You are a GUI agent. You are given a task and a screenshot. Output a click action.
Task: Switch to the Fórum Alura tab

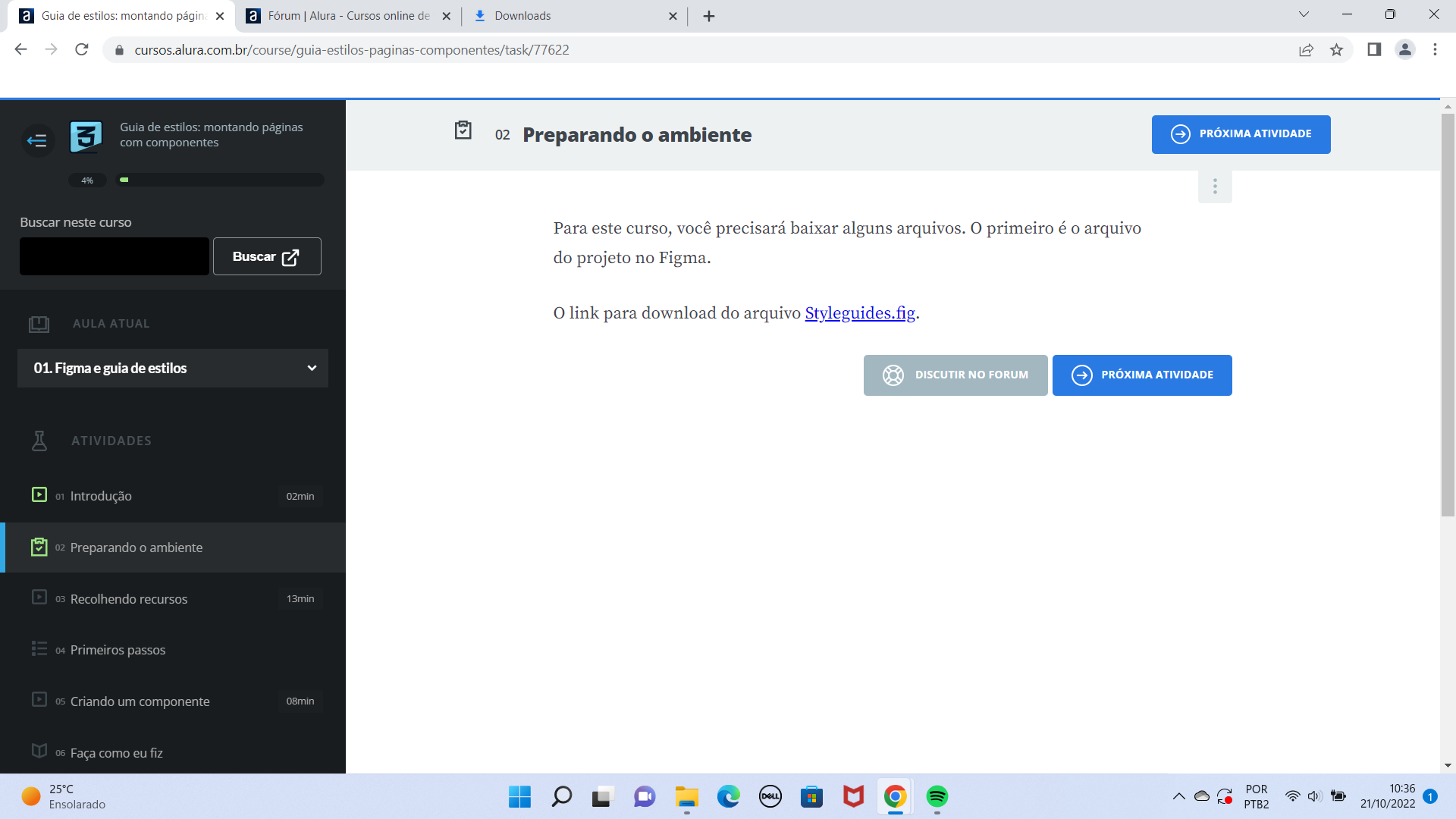[349, 16]
